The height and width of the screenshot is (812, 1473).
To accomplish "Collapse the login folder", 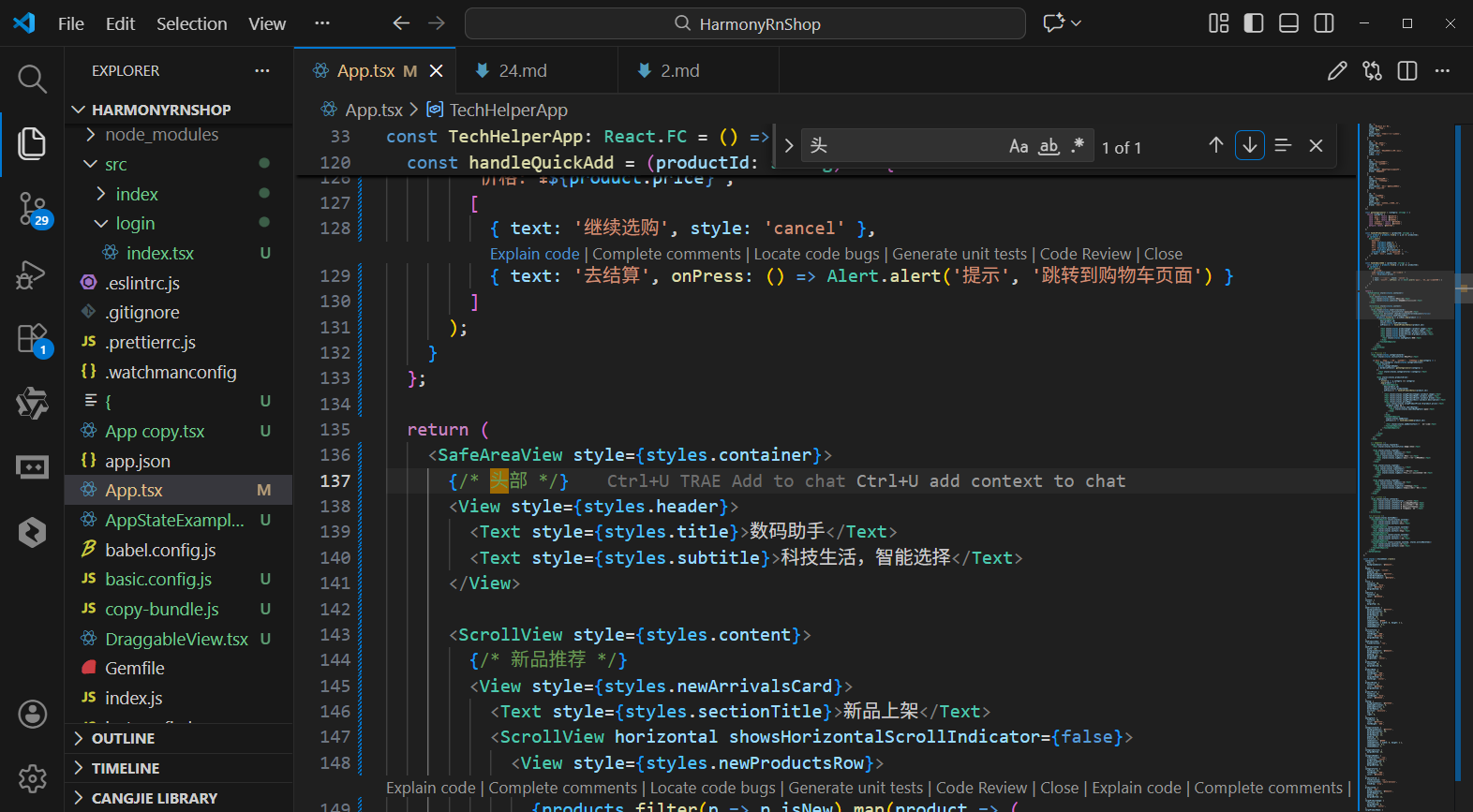I will pos(178,224).
